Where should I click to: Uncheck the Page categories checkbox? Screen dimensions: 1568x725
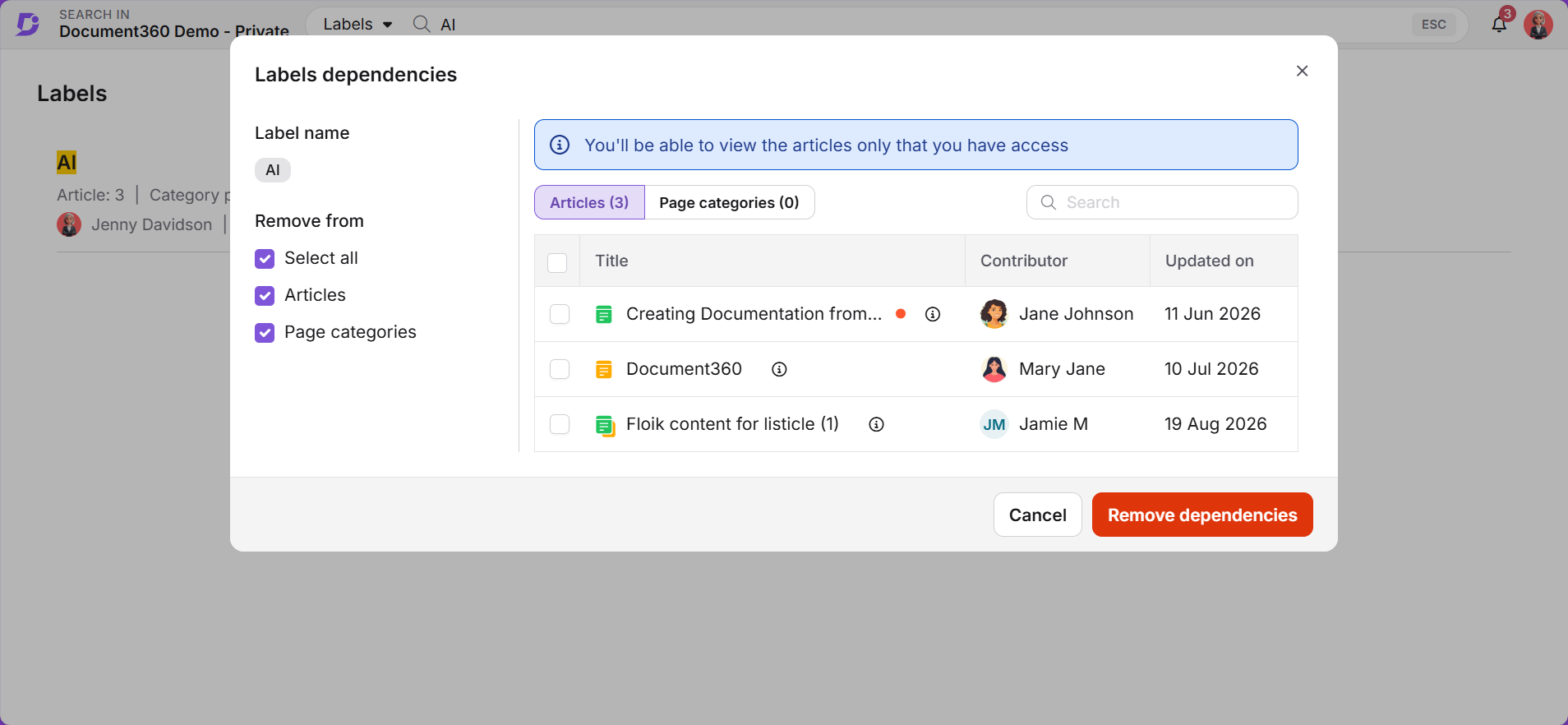(265, 333)
